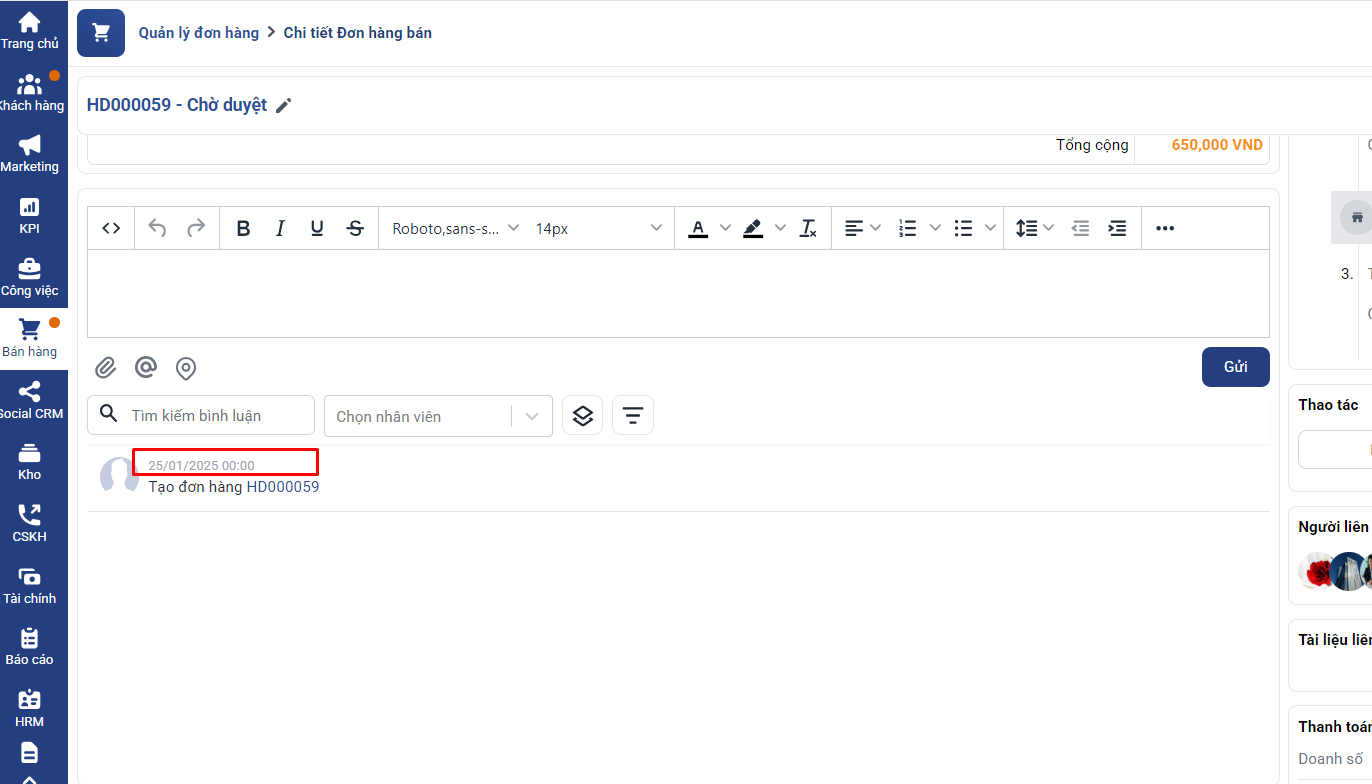Click the mention @ icon
1372x784 pixels.
(146, 368)
